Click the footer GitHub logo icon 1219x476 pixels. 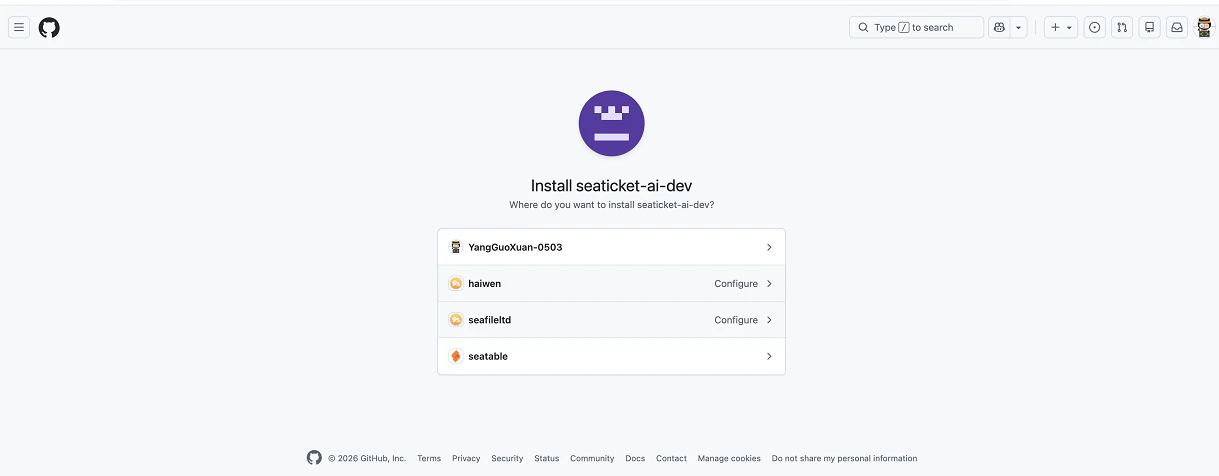coord(314,458)
